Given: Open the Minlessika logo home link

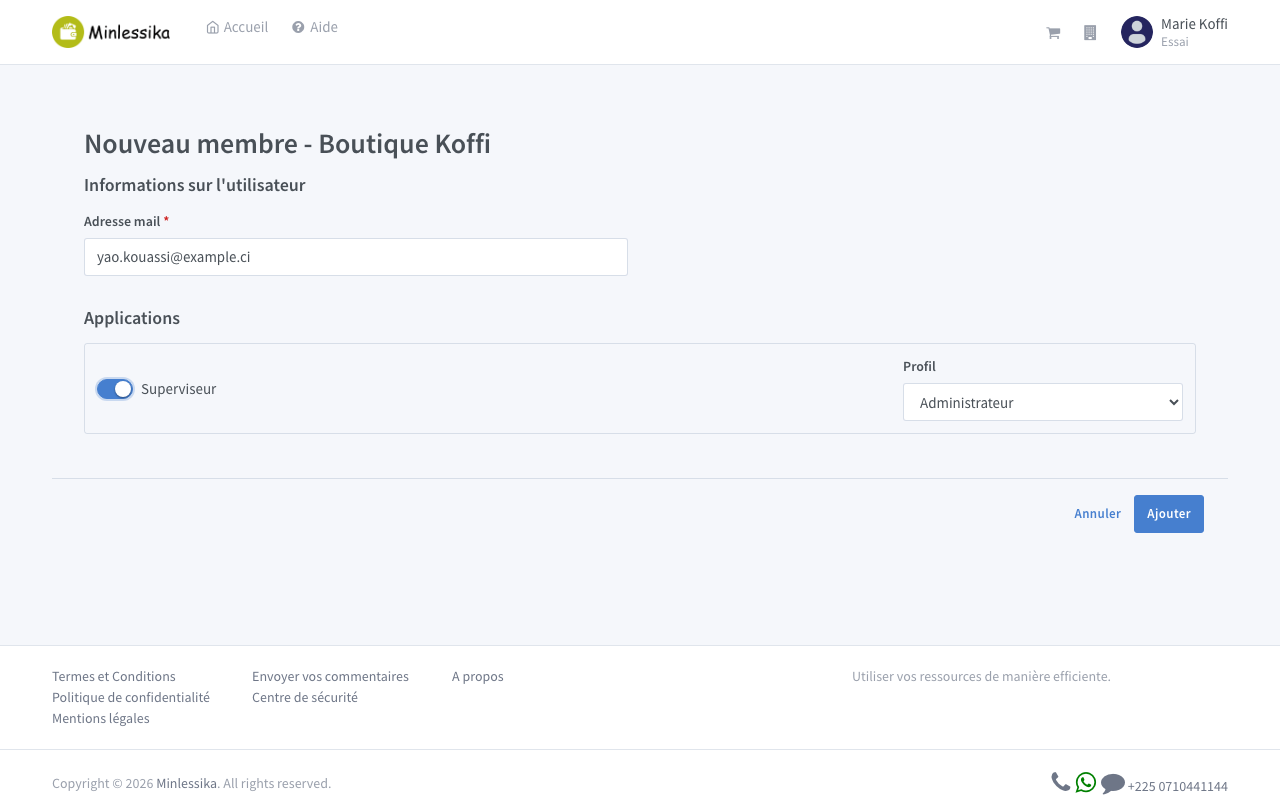Looking at the screenshot, I should 111,32.
